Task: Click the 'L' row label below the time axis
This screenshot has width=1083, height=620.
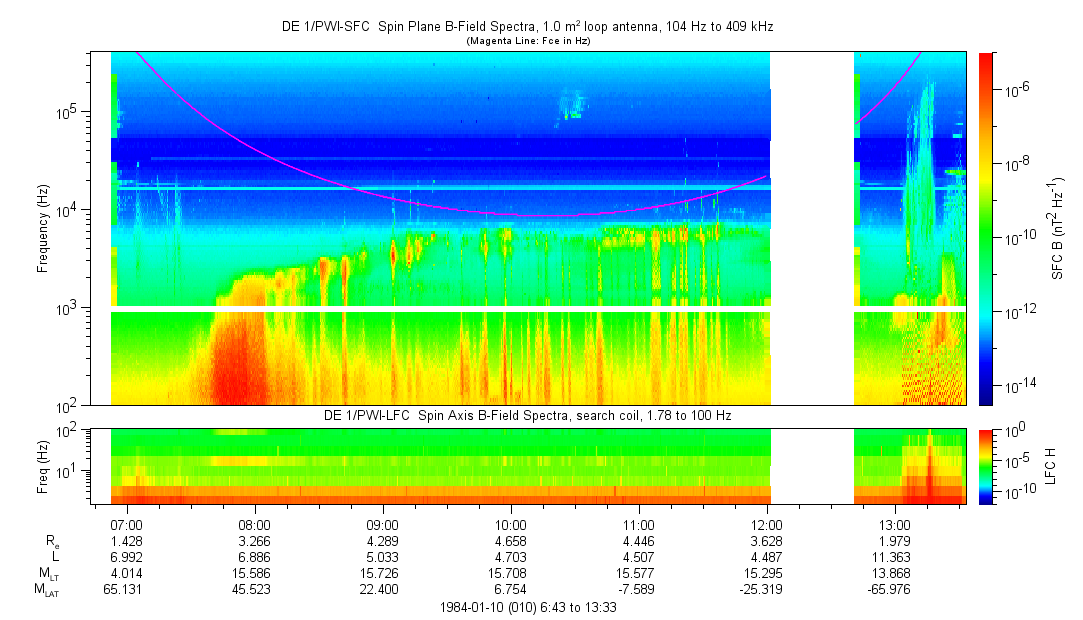Action: click(x=55, y=556)
